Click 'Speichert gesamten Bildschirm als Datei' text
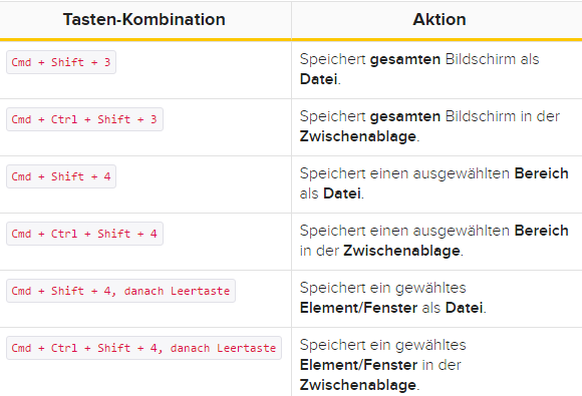The image size is (582, 396). click(419, 69)
